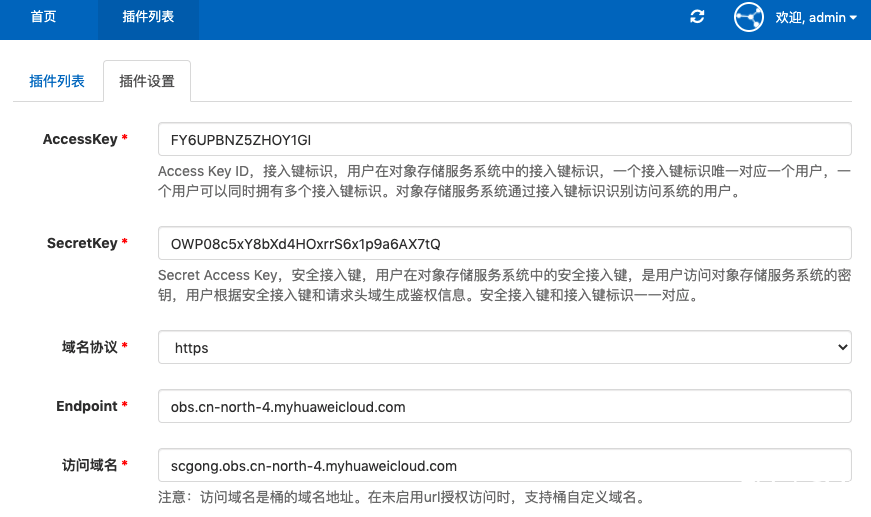Open the 欢迎, admin user dropdown
871x517 pixels.
816,18
